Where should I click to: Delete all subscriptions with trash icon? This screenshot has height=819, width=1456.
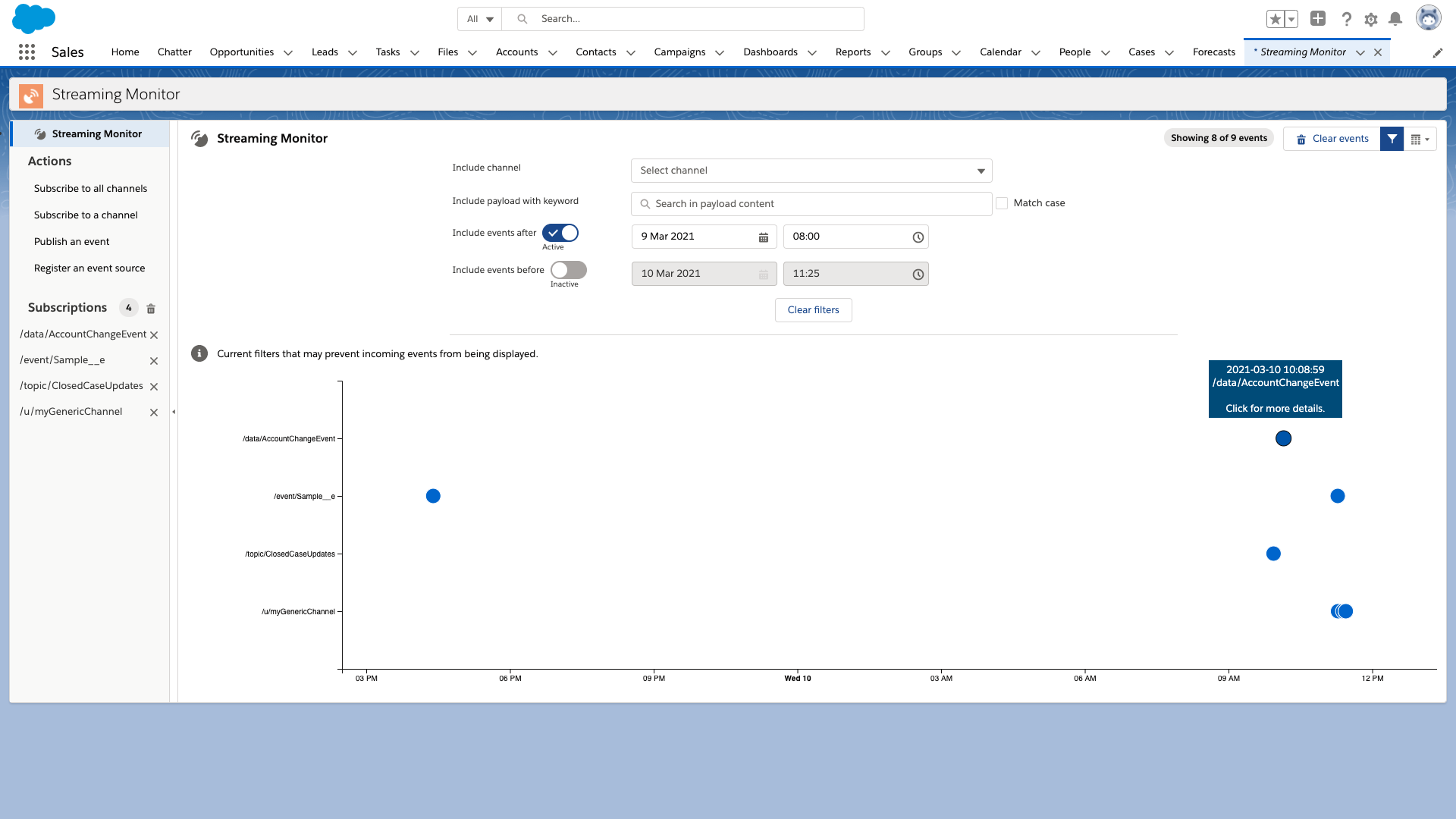pos(151,309)
